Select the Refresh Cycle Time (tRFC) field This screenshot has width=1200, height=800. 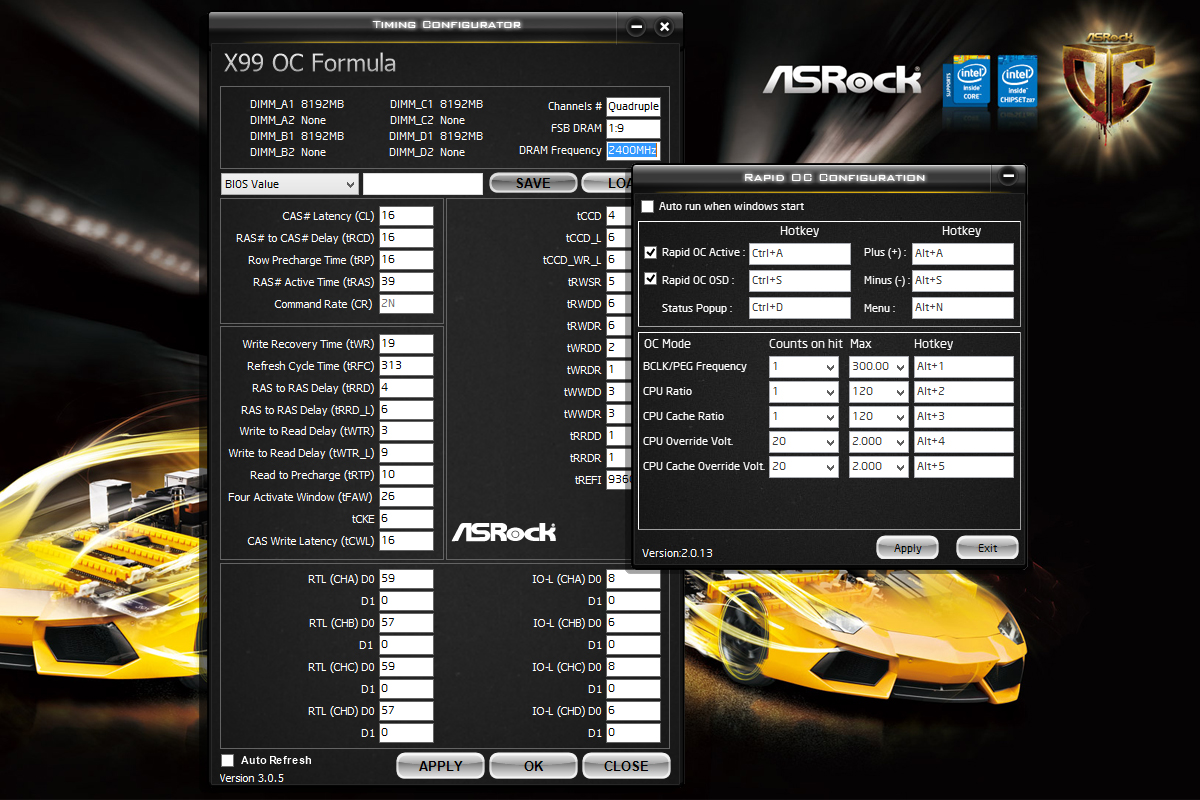(406, 366)
